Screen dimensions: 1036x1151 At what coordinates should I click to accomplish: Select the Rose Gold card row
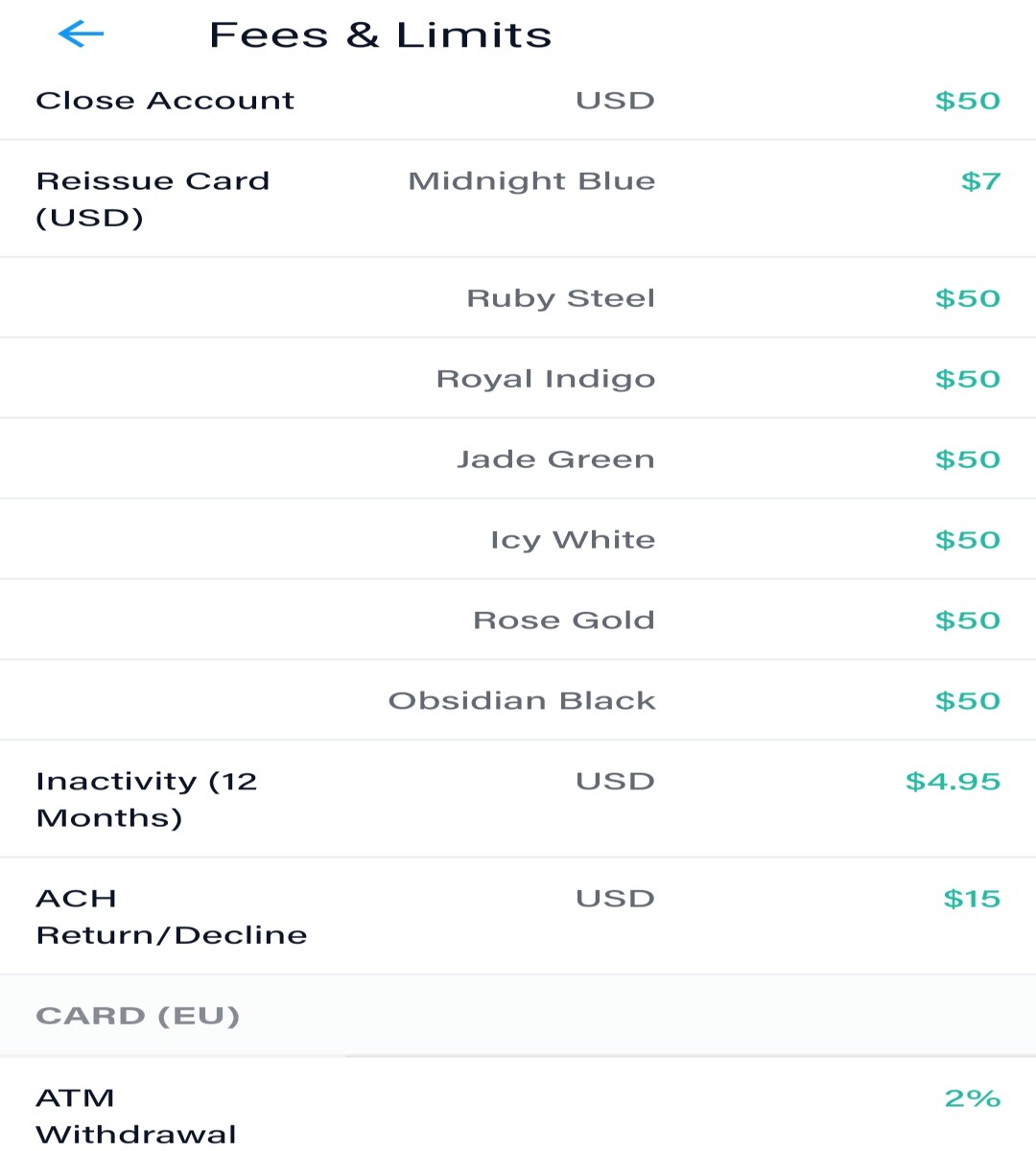[518, 621]
